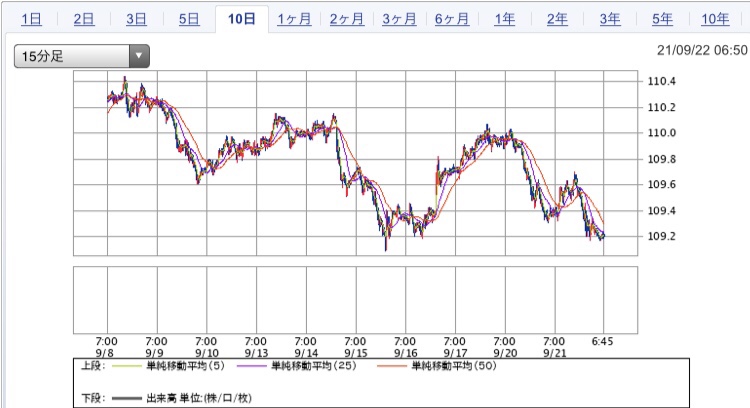750x408 pixels.
Task: Click the 109.4 price axis label
Action: coord(662,210)
